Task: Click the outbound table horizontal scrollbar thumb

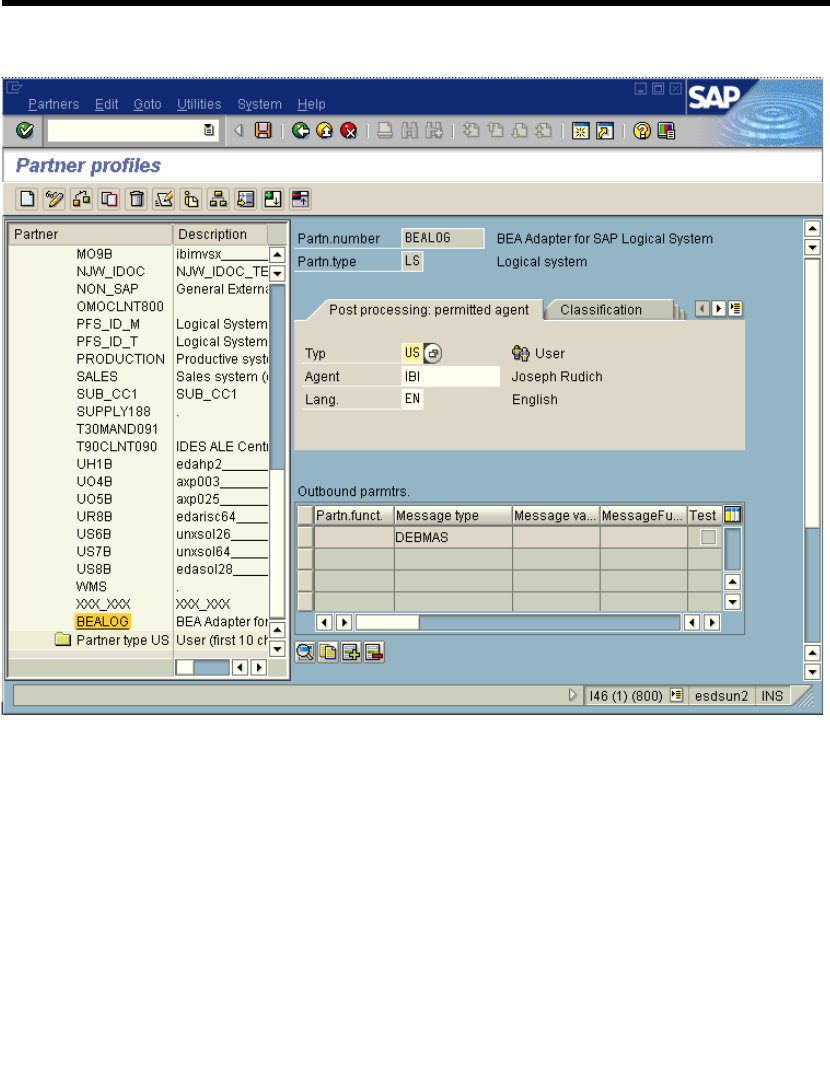Action: point(388,622)
